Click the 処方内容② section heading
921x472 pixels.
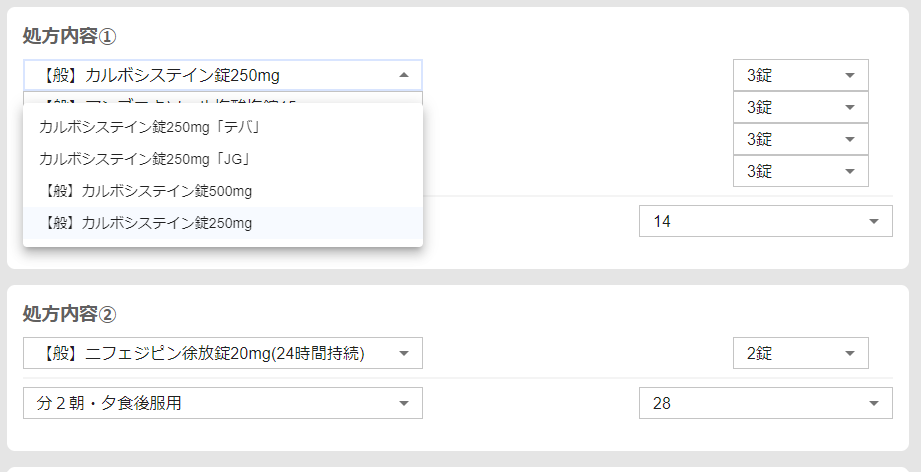pyautogui.click(x=70, y=314)
